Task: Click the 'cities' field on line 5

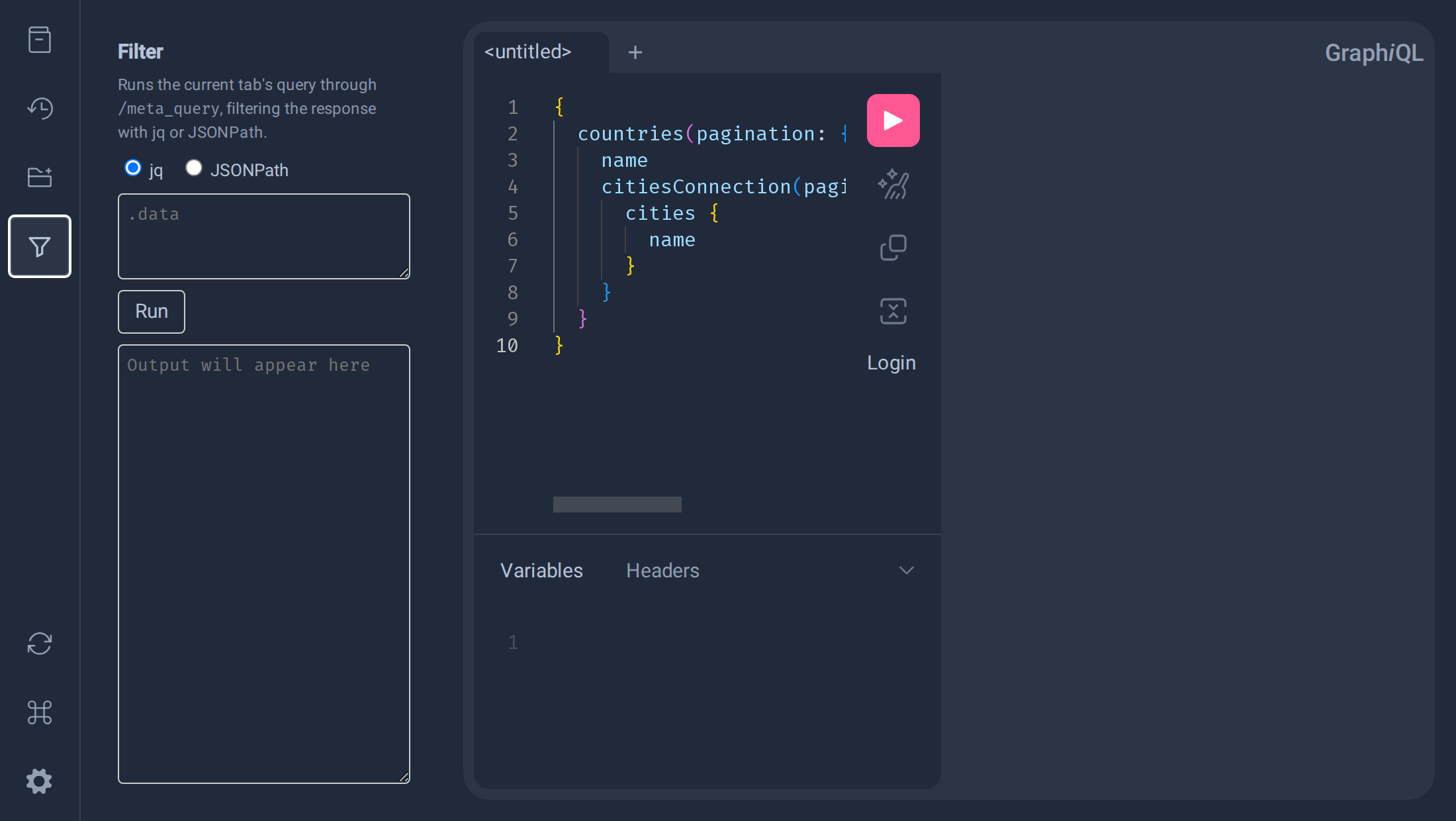Action: [x=660, y=213]
